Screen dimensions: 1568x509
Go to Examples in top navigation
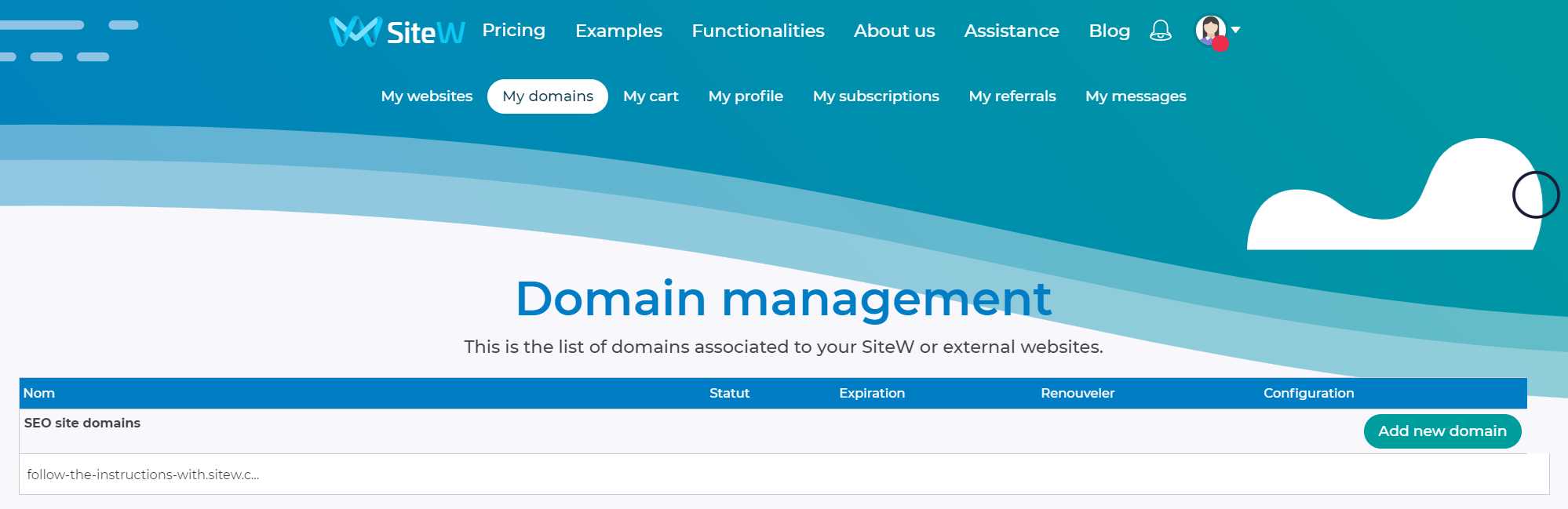click(x=618, y=31)
